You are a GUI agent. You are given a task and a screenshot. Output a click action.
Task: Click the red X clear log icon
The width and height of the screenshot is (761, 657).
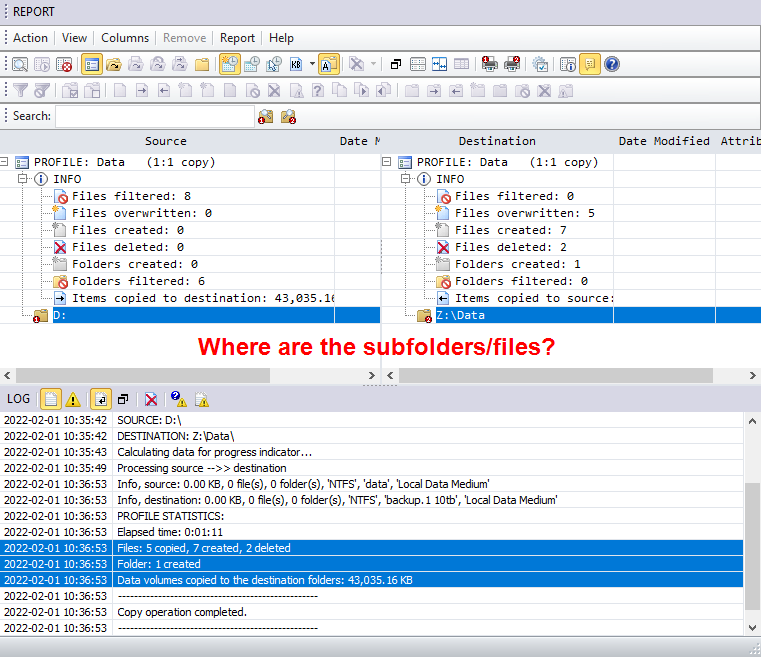151,399
